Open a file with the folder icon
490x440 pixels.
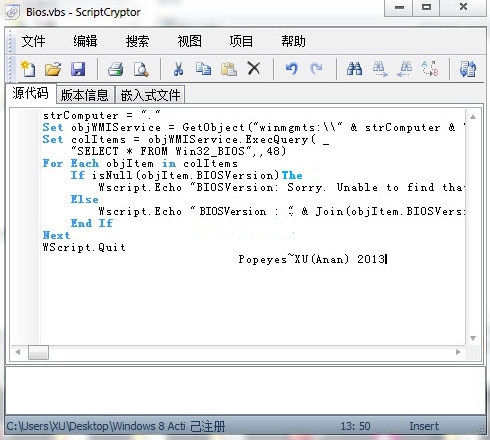53,69
